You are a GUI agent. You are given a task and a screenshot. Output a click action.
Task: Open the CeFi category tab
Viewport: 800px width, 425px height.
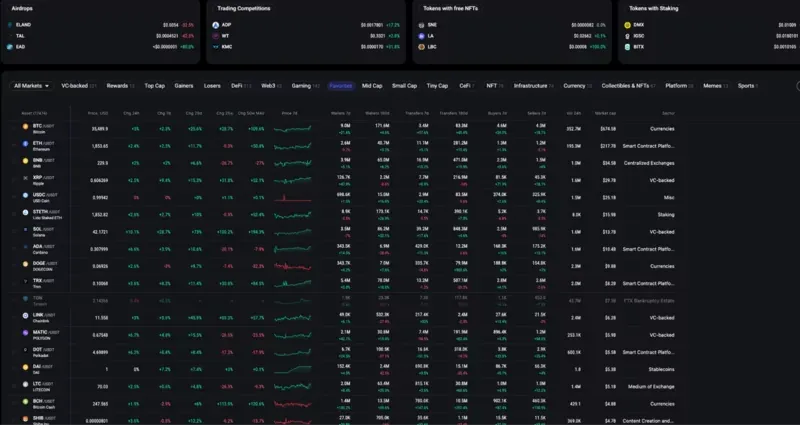pos(467,86)
